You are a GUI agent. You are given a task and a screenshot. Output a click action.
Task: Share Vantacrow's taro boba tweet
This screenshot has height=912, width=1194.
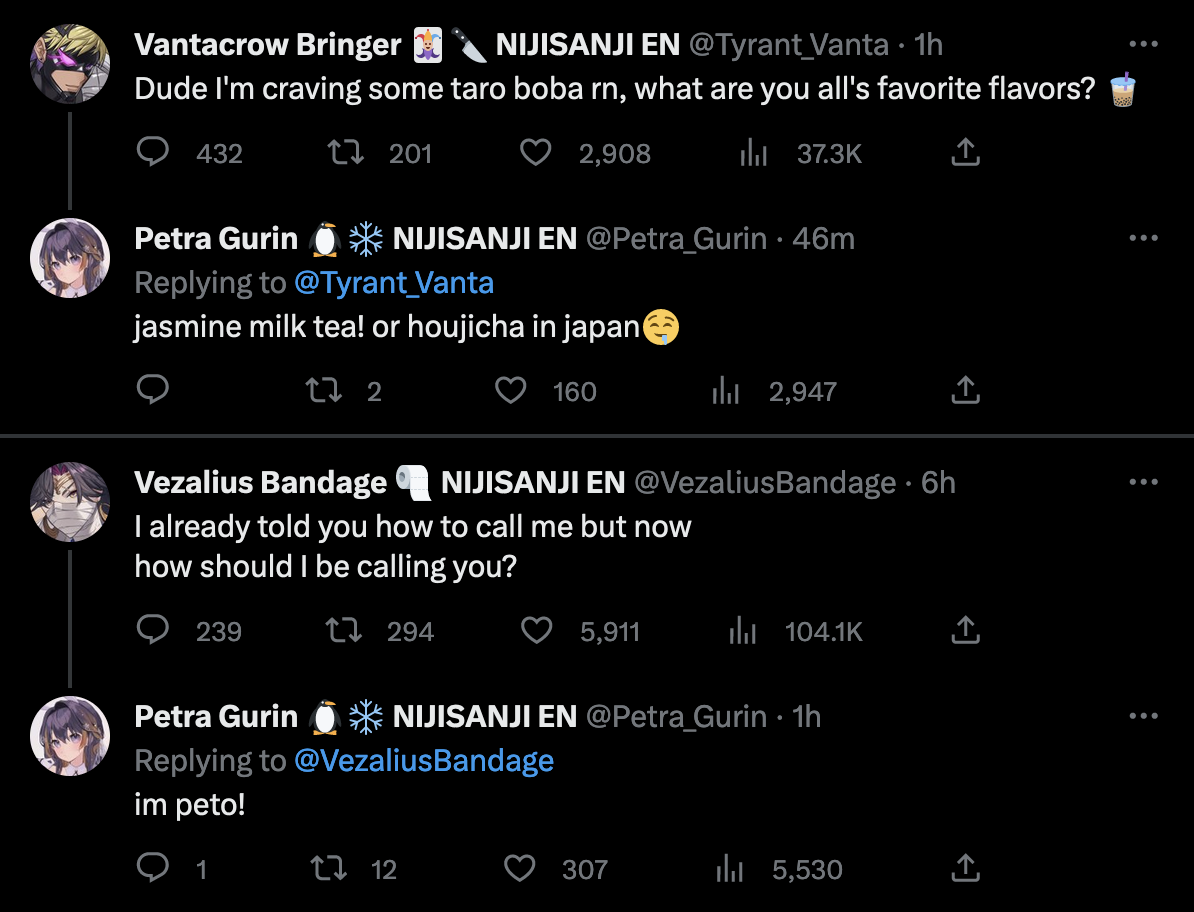point(965,152)
